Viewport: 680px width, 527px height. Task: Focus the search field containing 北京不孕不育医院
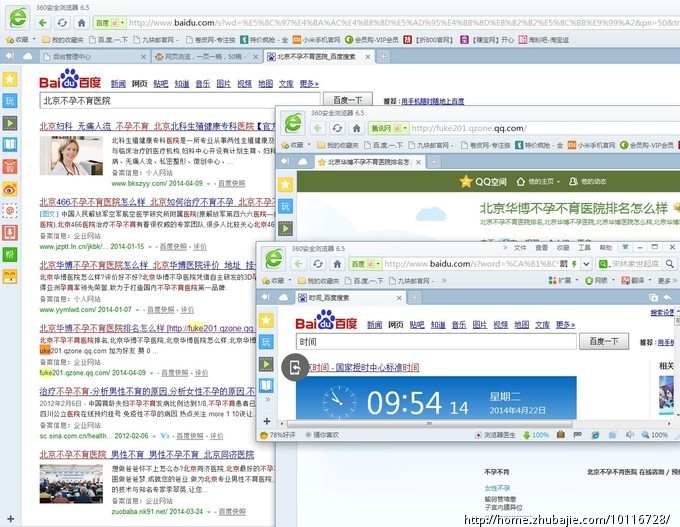pos(180,101)
